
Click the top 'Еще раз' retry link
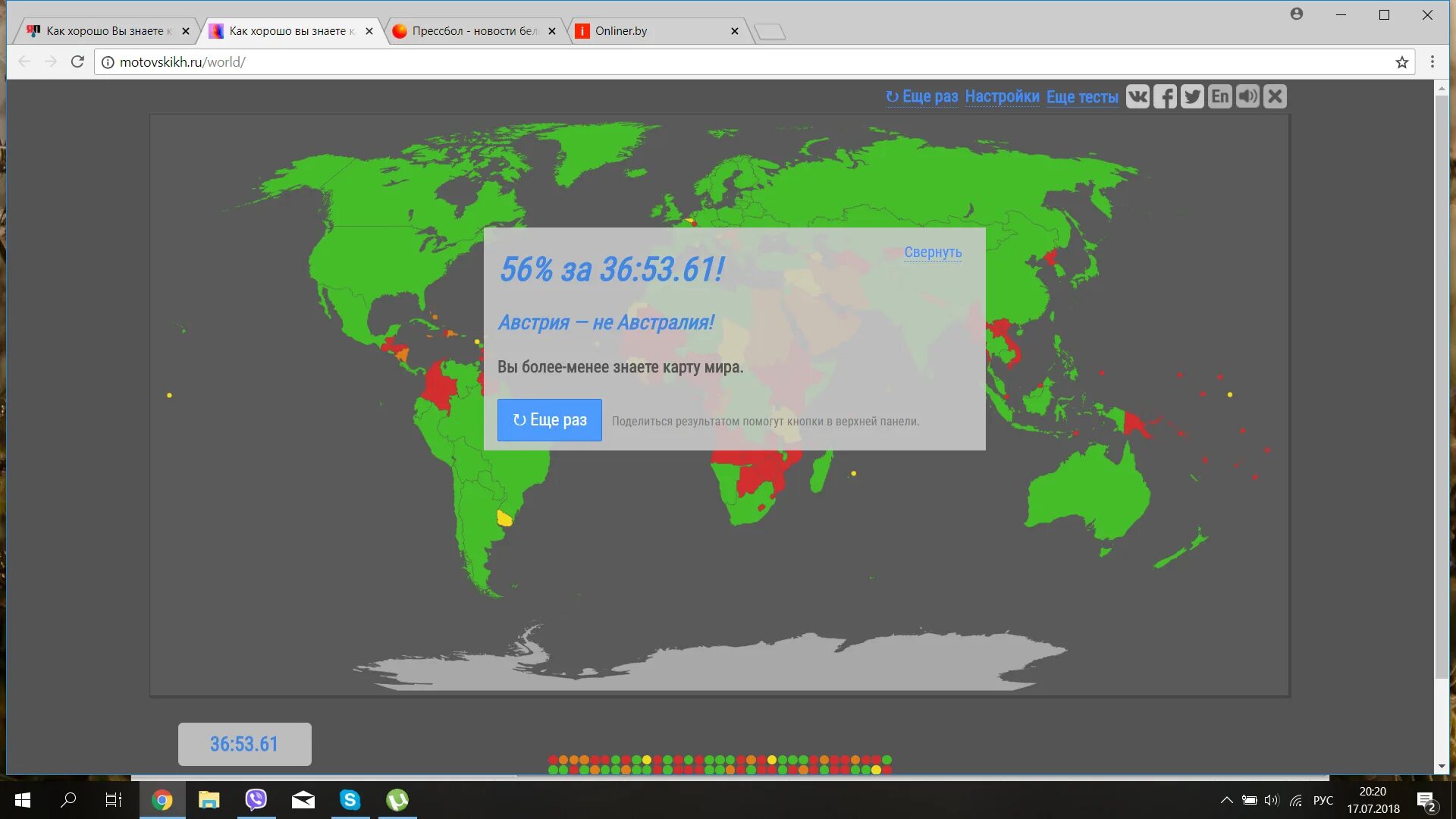[x=922, y=96]
